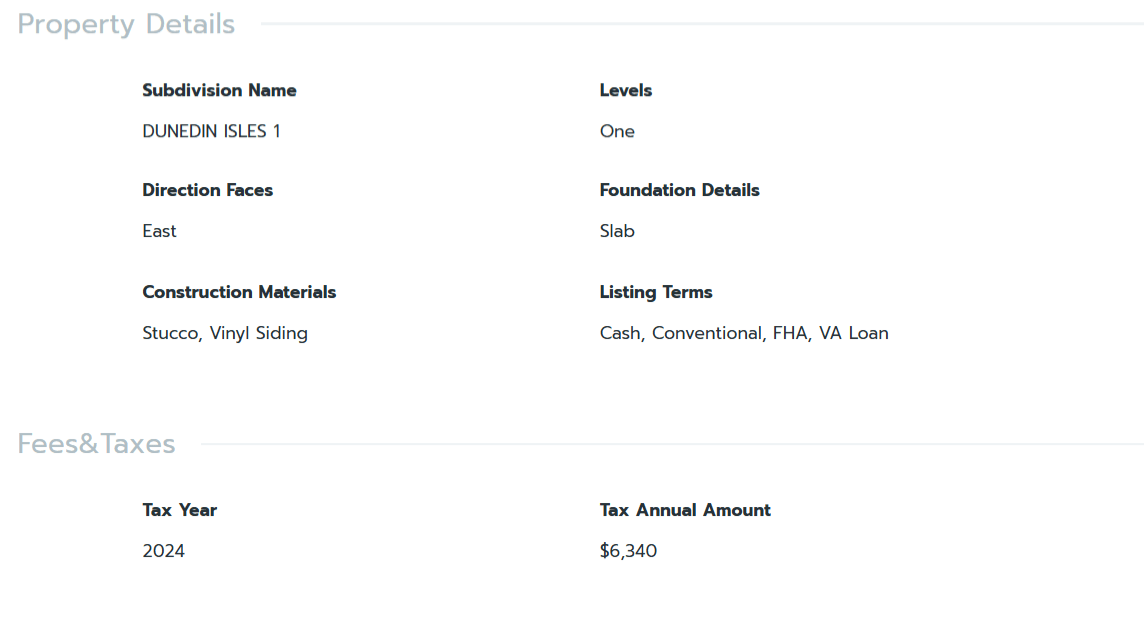The height and width of the screenshot is (642, 1146).
Task: Select the Foundation Details label
Action: 679,190
